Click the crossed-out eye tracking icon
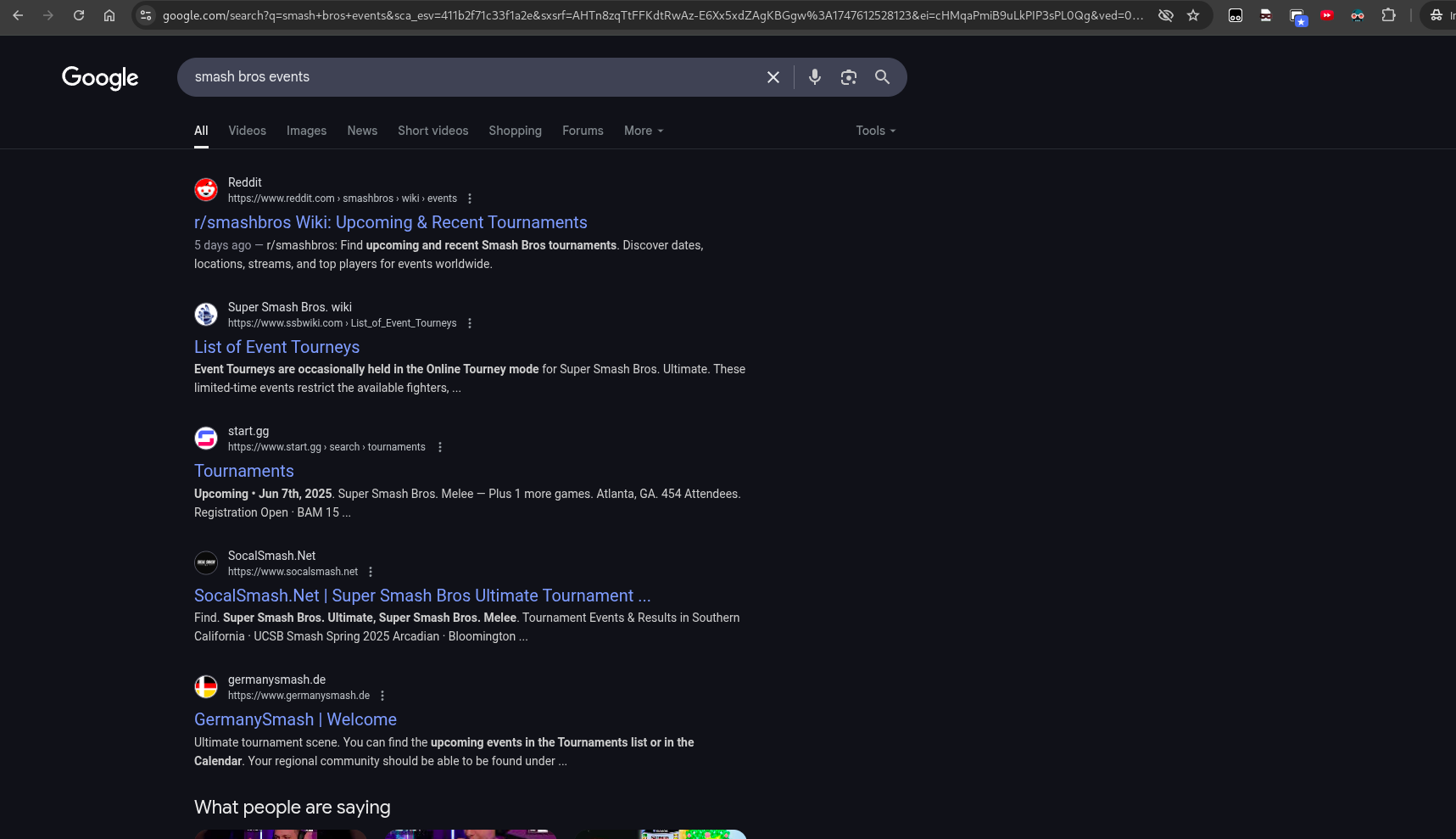 pyautogui.click(x=1166, y=15)
